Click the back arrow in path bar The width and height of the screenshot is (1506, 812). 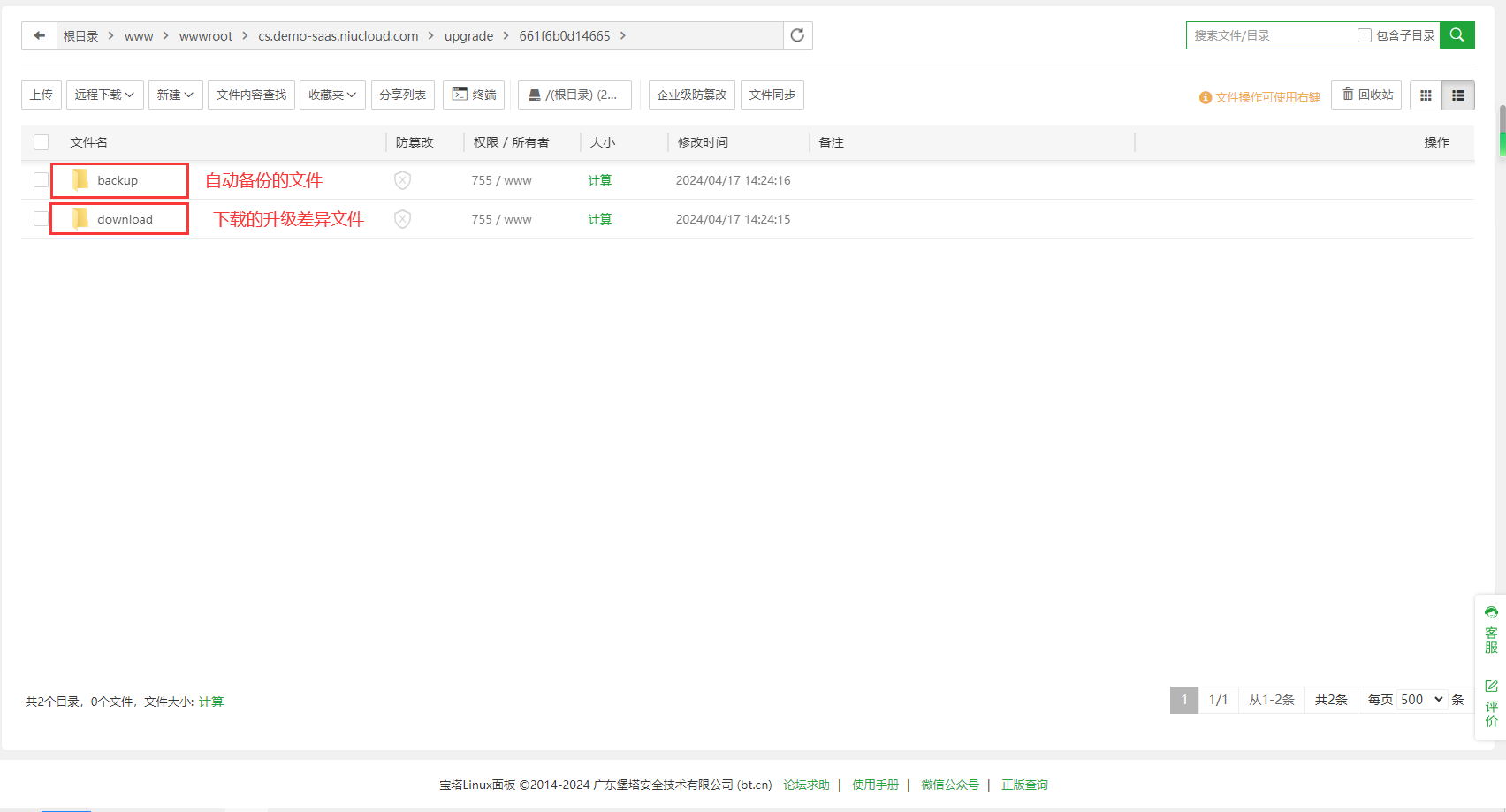tap(39, 35)
